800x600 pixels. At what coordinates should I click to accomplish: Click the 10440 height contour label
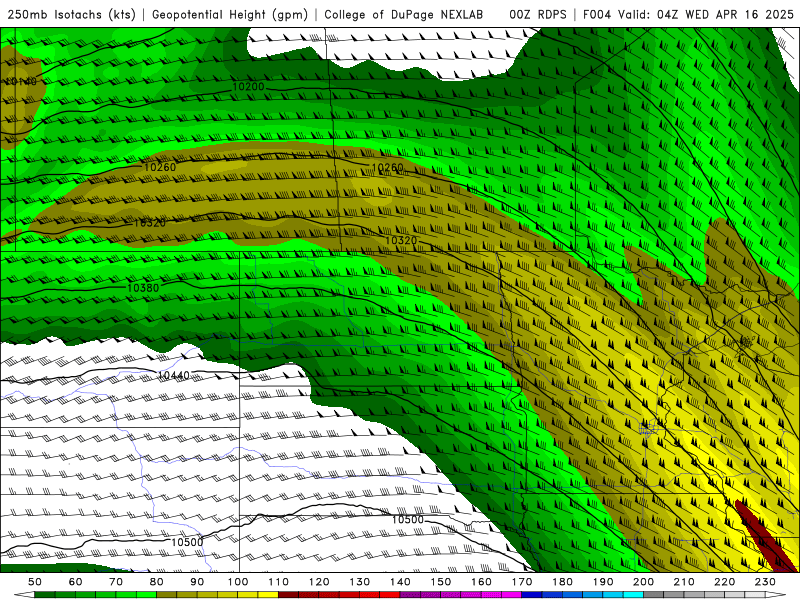(173, 376)
